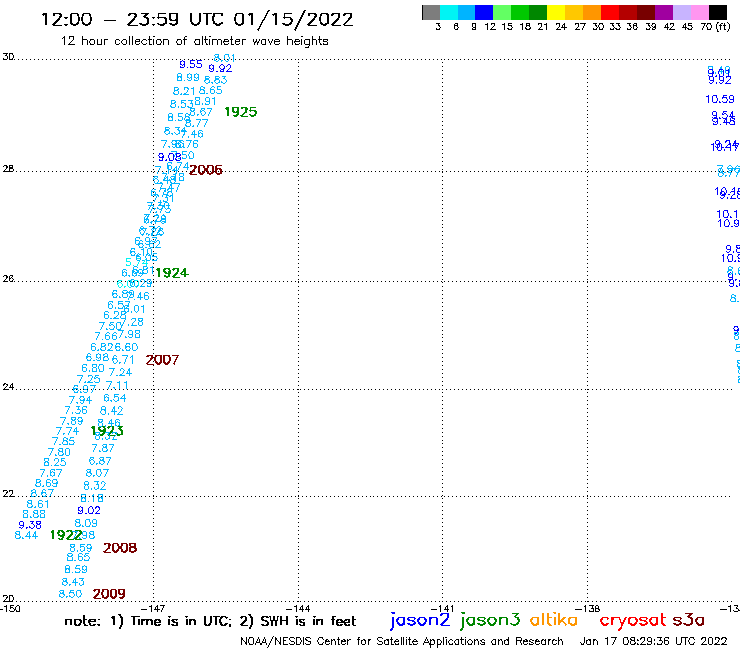Click the note 'Time is in UTC; SWH is in feet'

click(x=210, y=621)
